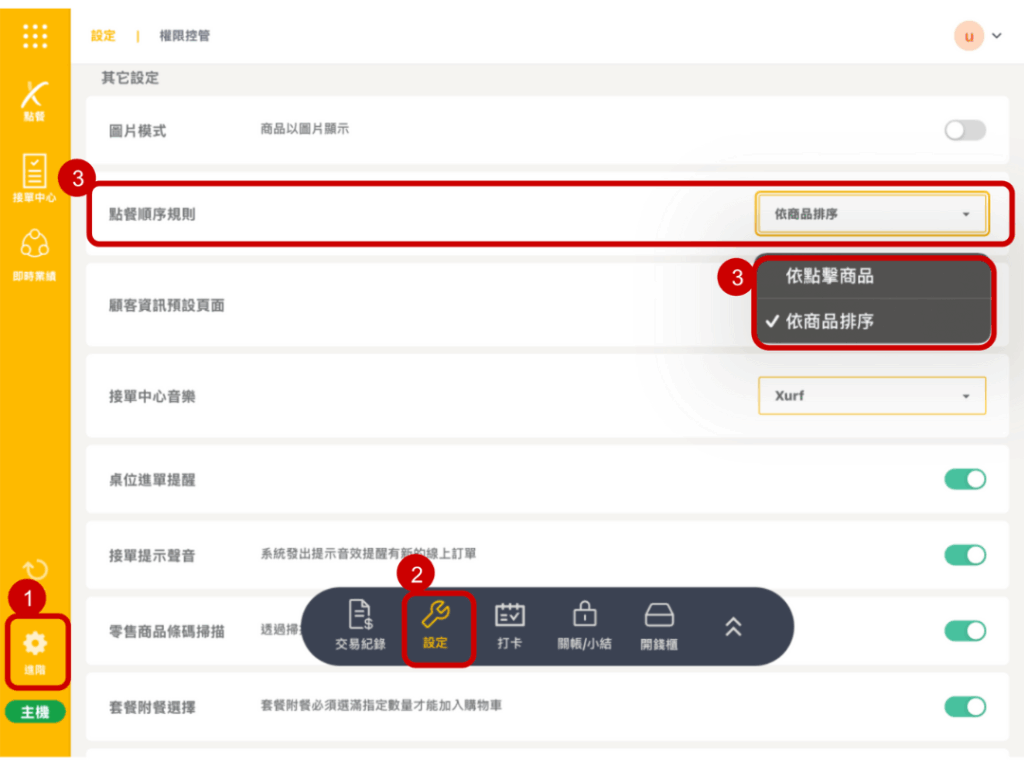The image size is (1024, 768).
Task: Open 接單中心 order center icon
Action: [x=35, y=177]
